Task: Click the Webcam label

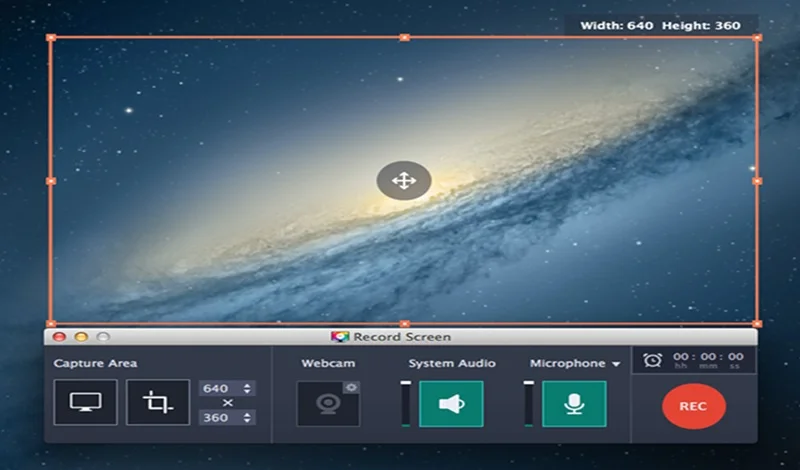Action: (x=328, y=363)
